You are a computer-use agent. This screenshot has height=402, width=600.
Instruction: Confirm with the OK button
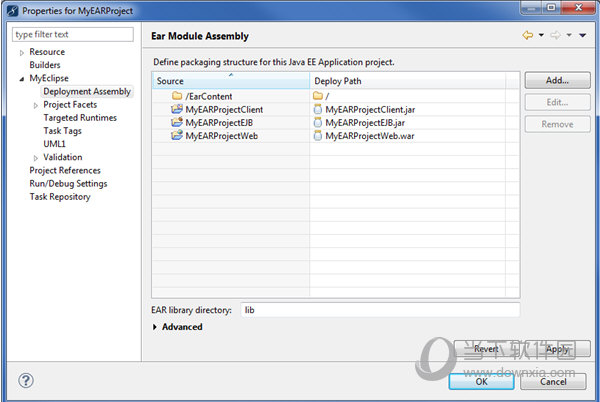pos(481,382)
